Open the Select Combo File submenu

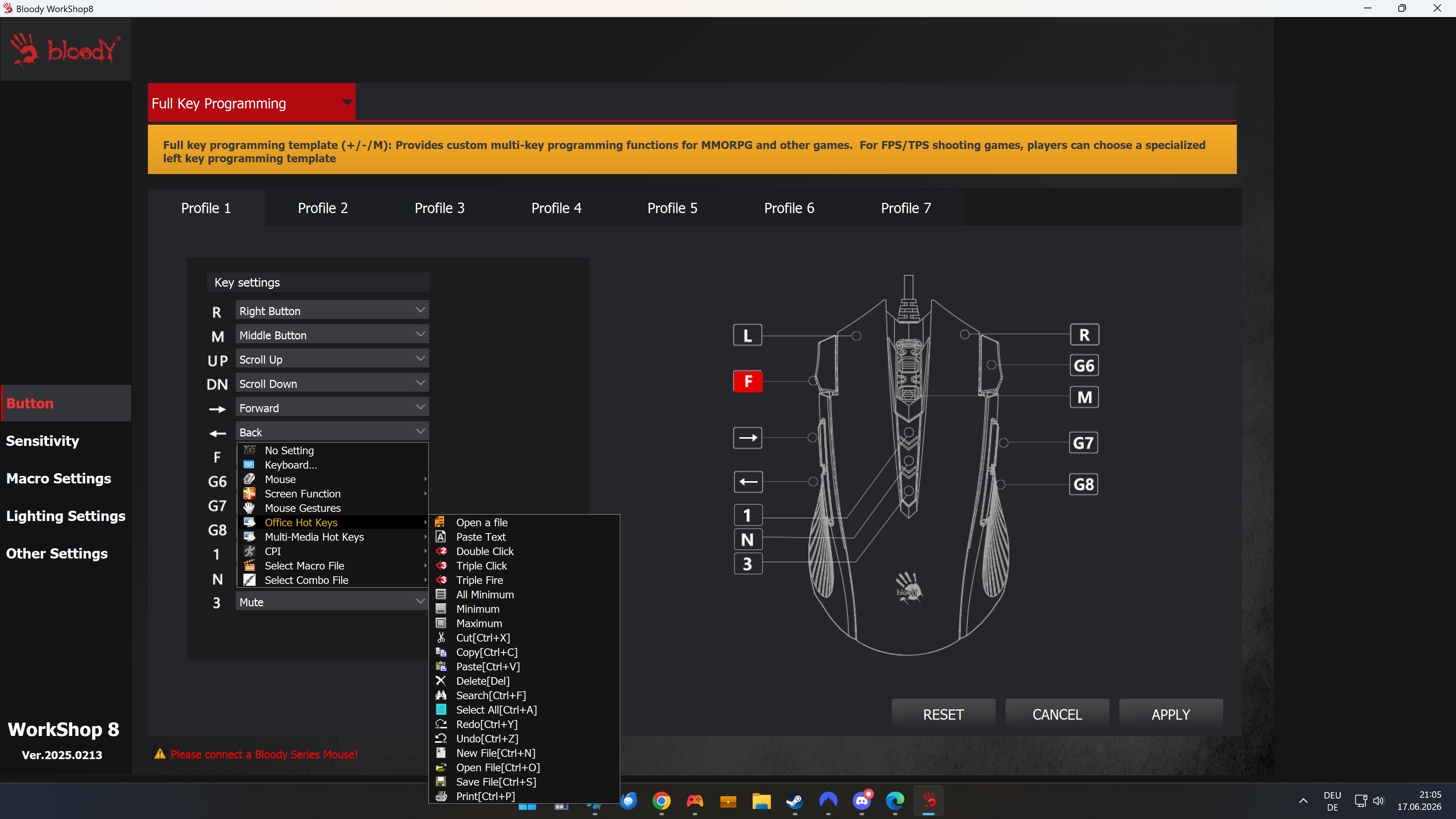tap(333, 580)
